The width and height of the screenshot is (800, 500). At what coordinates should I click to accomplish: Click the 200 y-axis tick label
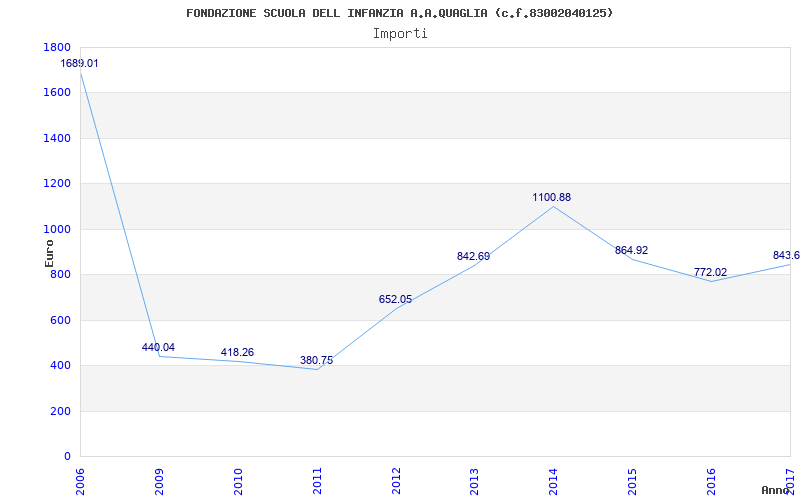(x=61, y=411)
